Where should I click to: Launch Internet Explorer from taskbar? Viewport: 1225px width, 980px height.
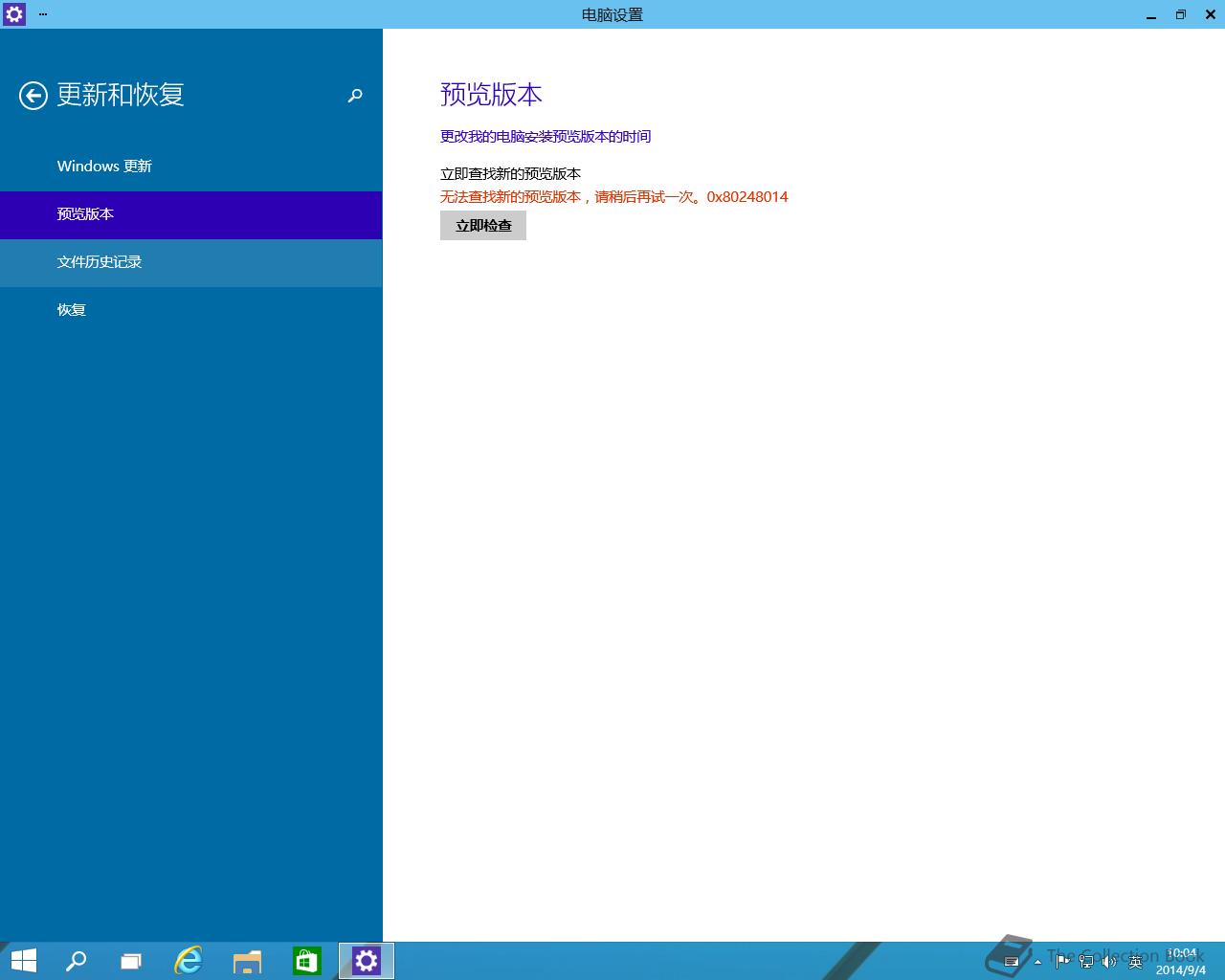[x=189, y=961]
